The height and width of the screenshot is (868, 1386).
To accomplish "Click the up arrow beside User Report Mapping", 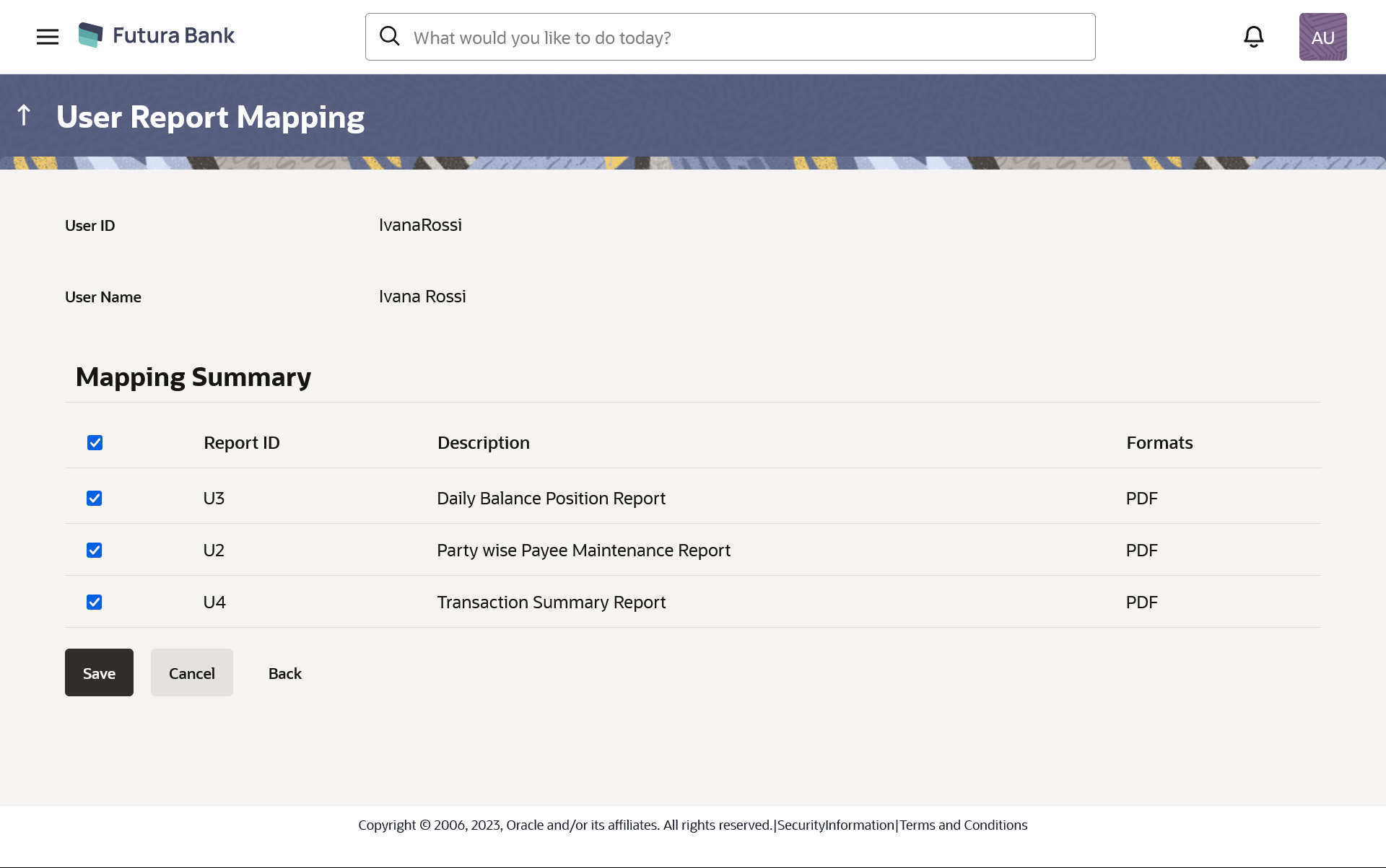I will (24, 115).
